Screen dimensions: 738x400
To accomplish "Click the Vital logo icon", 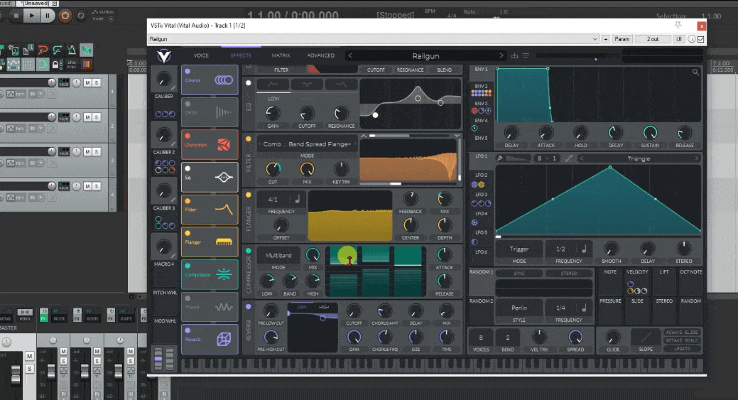I will coord(164,56).
